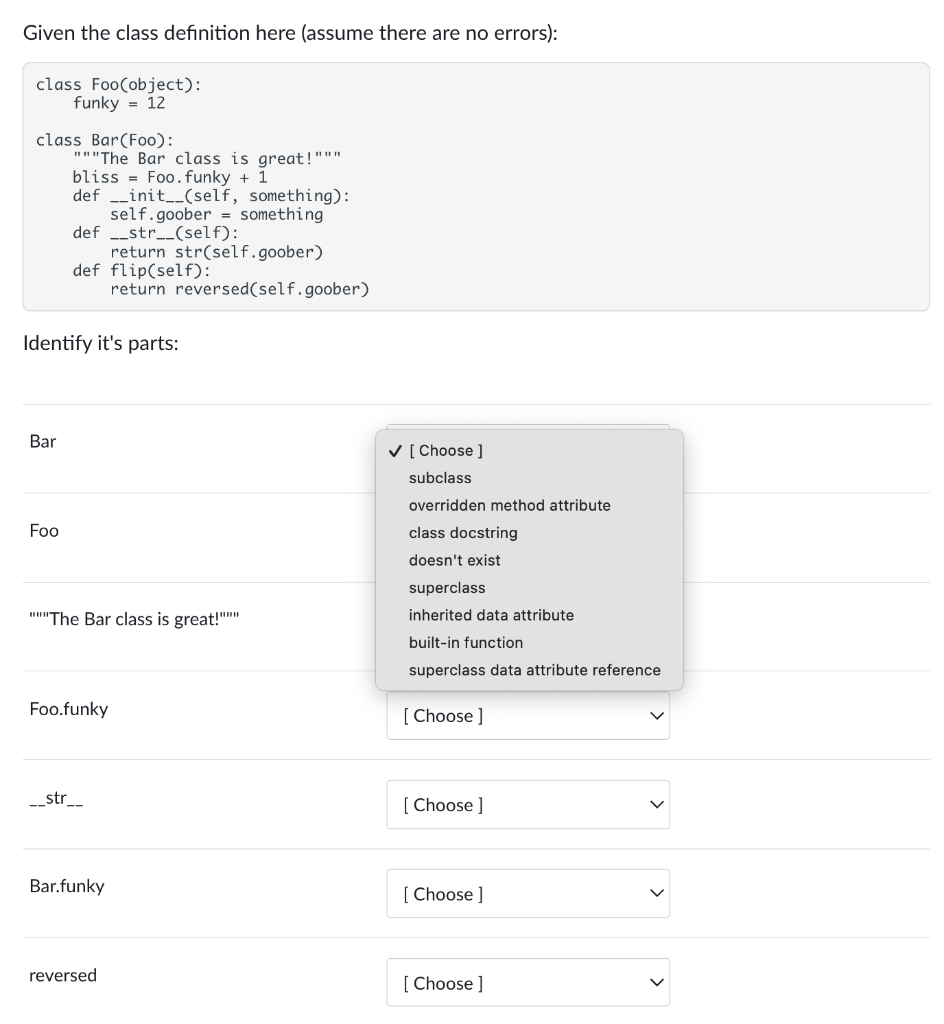Viewport: 944px width, 1024px height.
Task: Select "subclass" from the open dropdown list
Action: point(440,478)
